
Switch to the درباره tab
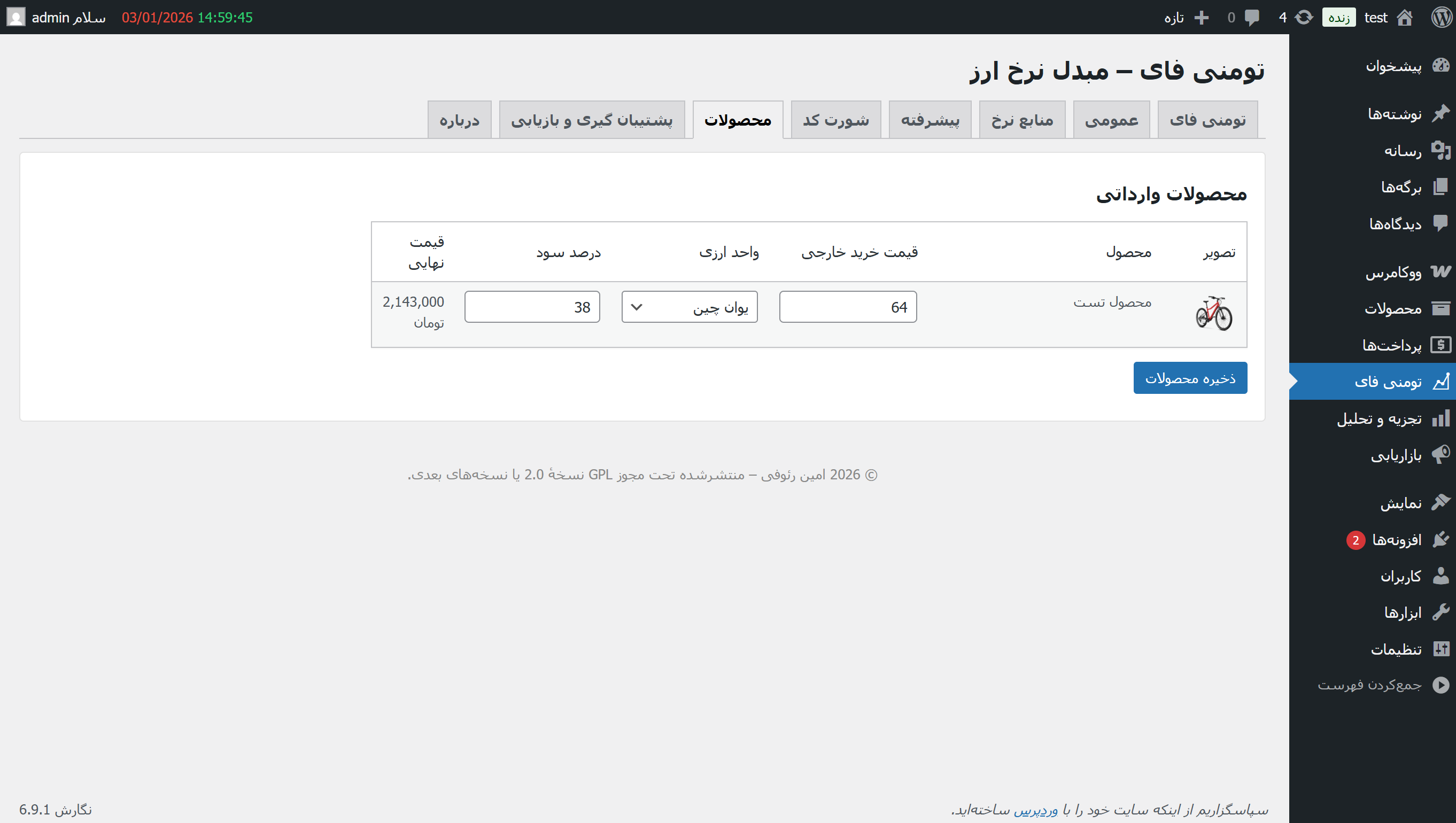[x=459, y=119]
